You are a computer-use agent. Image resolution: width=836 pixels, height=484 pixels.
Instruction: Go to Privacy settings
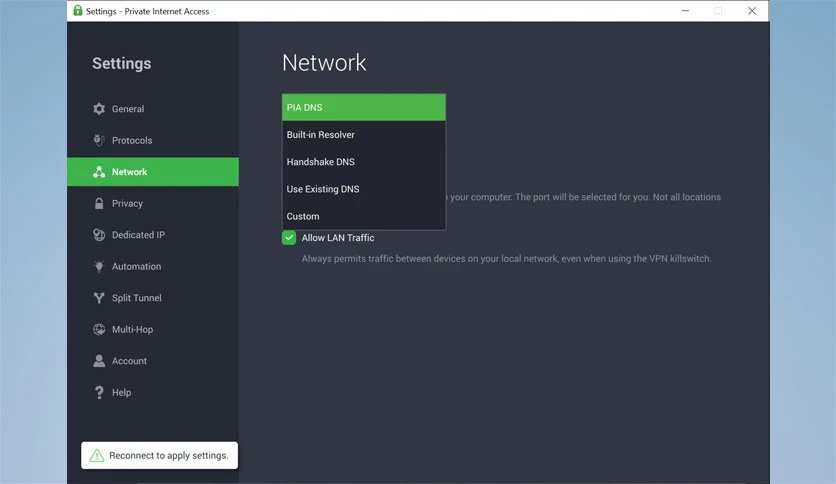(x=153, y=203)
